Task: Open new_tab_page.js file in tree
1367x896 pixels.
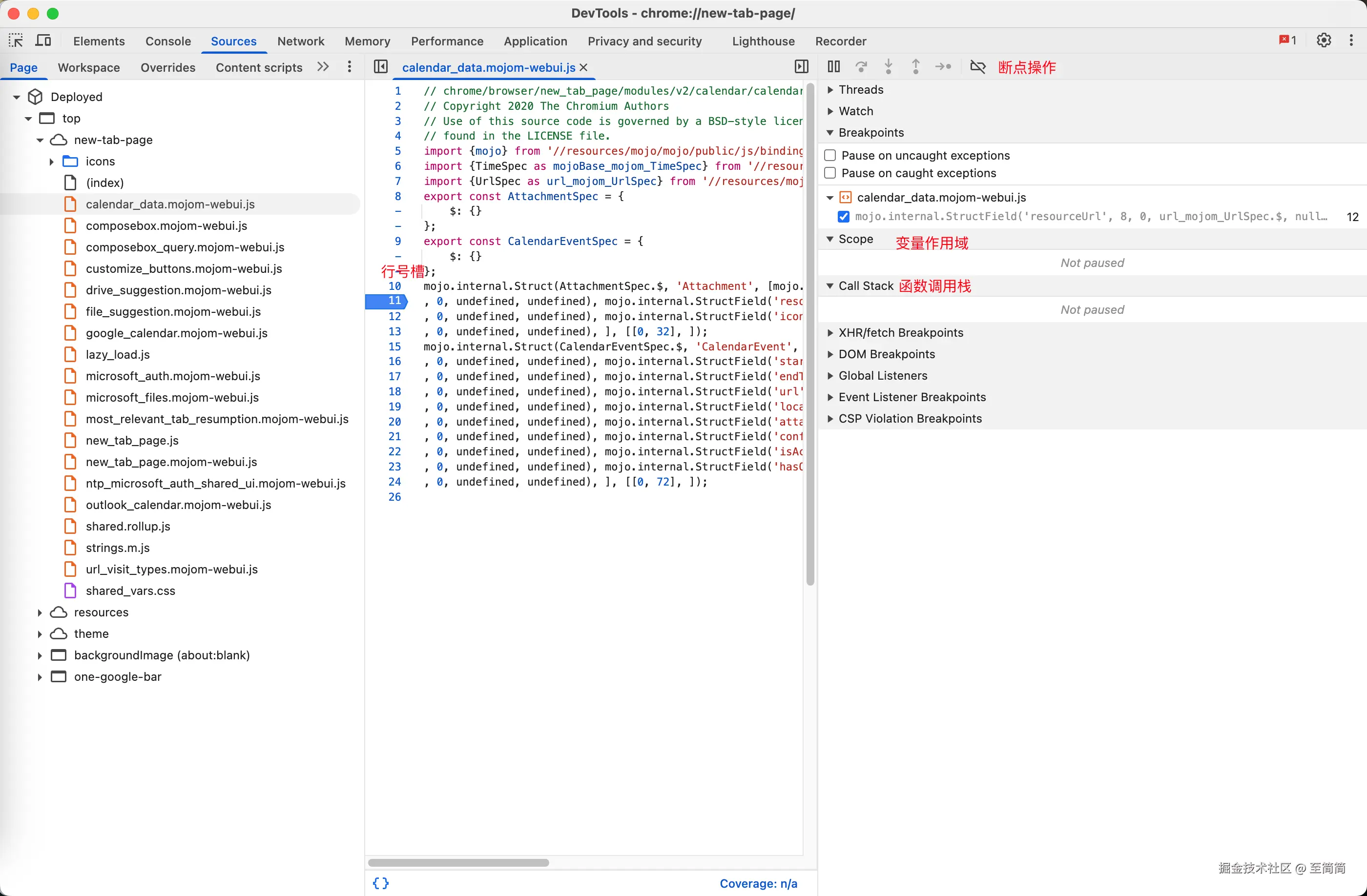Action: pos(132,440)
